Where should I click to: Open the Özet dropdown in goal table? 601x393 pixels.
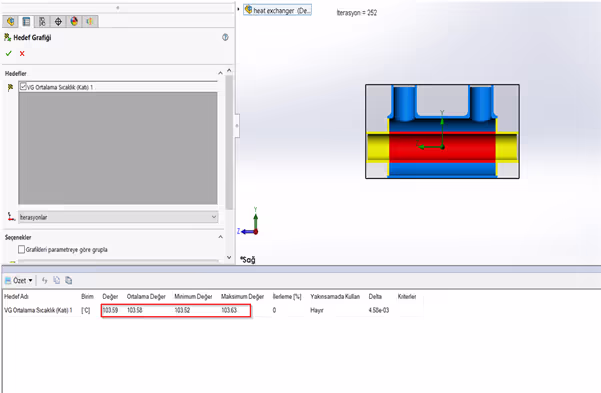[x=18, y=280]
